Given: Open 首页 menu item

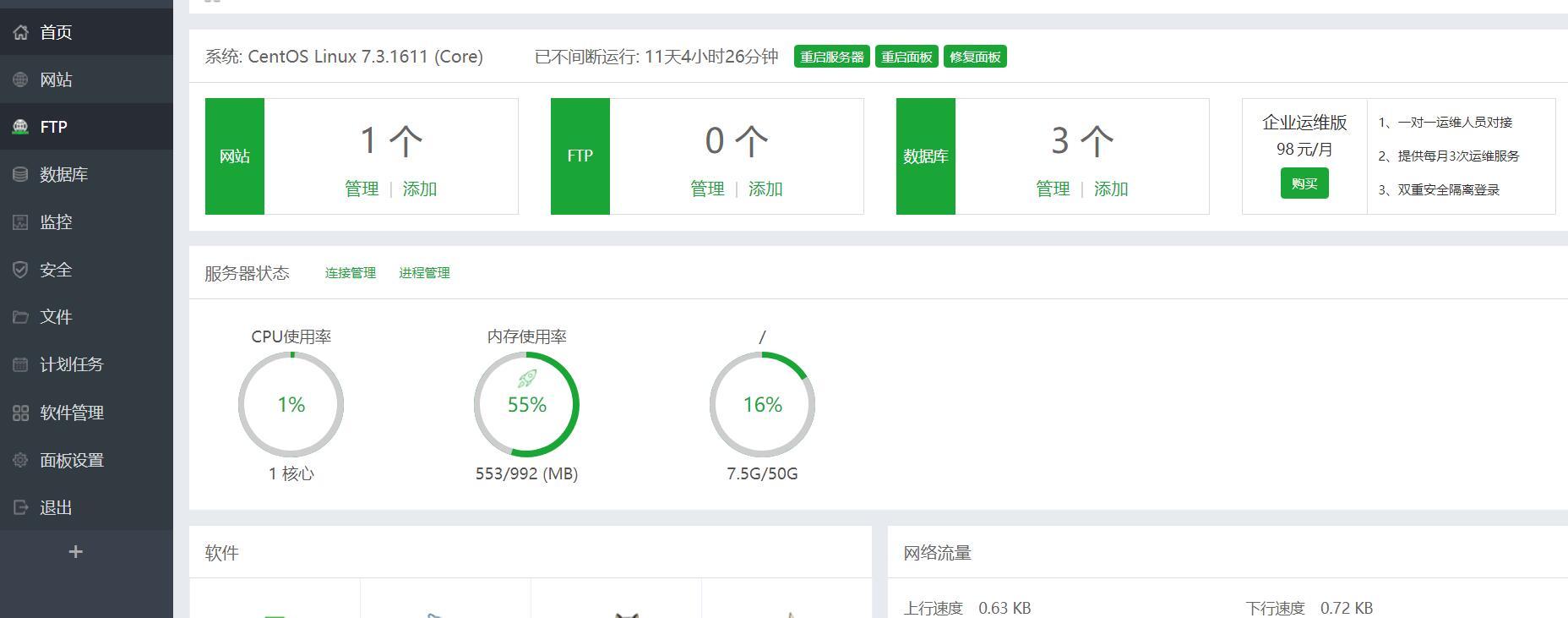Looking at the screenshot, I should (86, 32).
